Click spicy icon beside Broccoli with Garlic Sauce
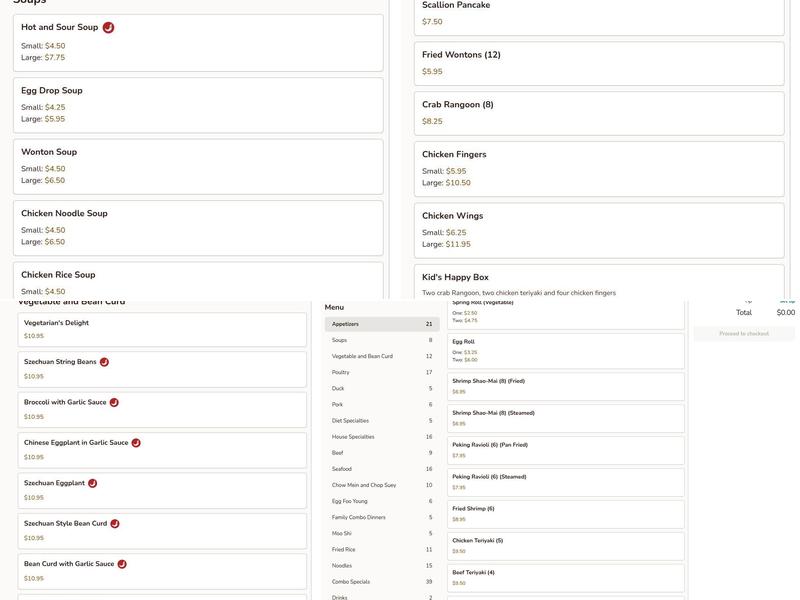800x600 pixels. (x=114, y=402)
